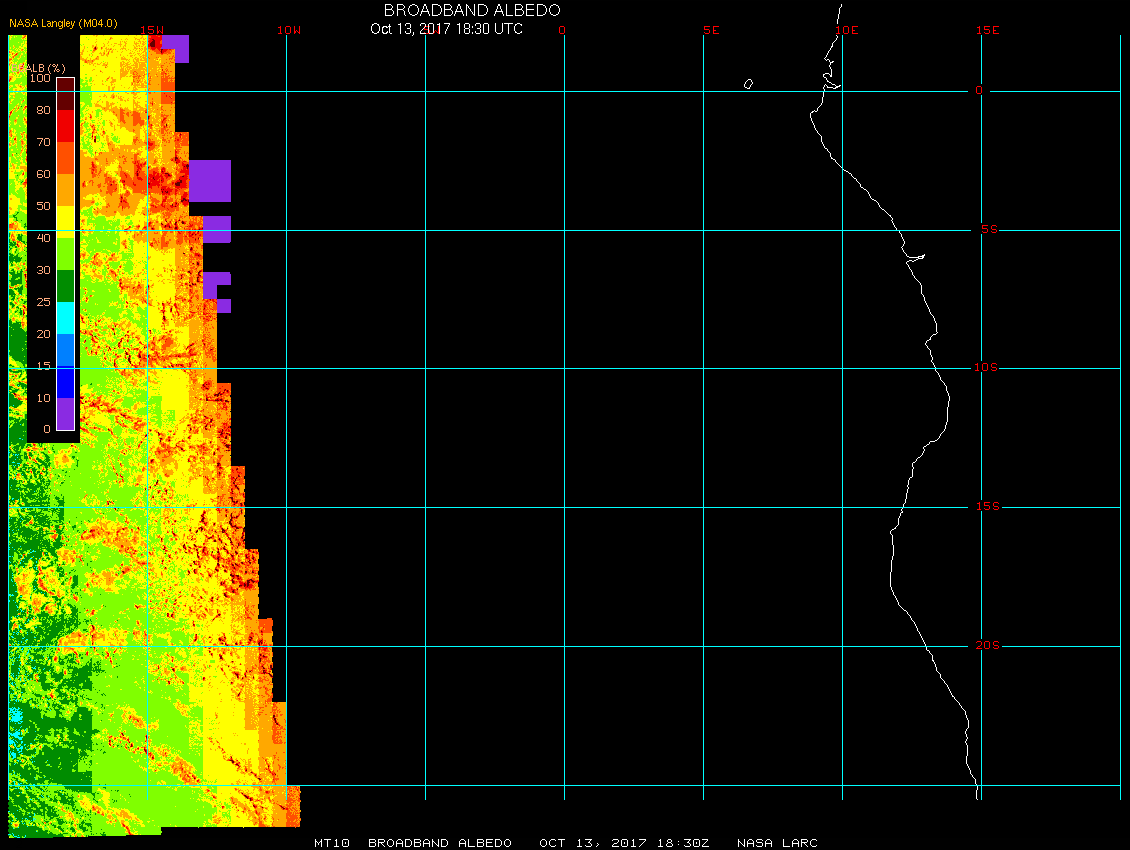Click the largest purple data block

click(x=210, y=181)
